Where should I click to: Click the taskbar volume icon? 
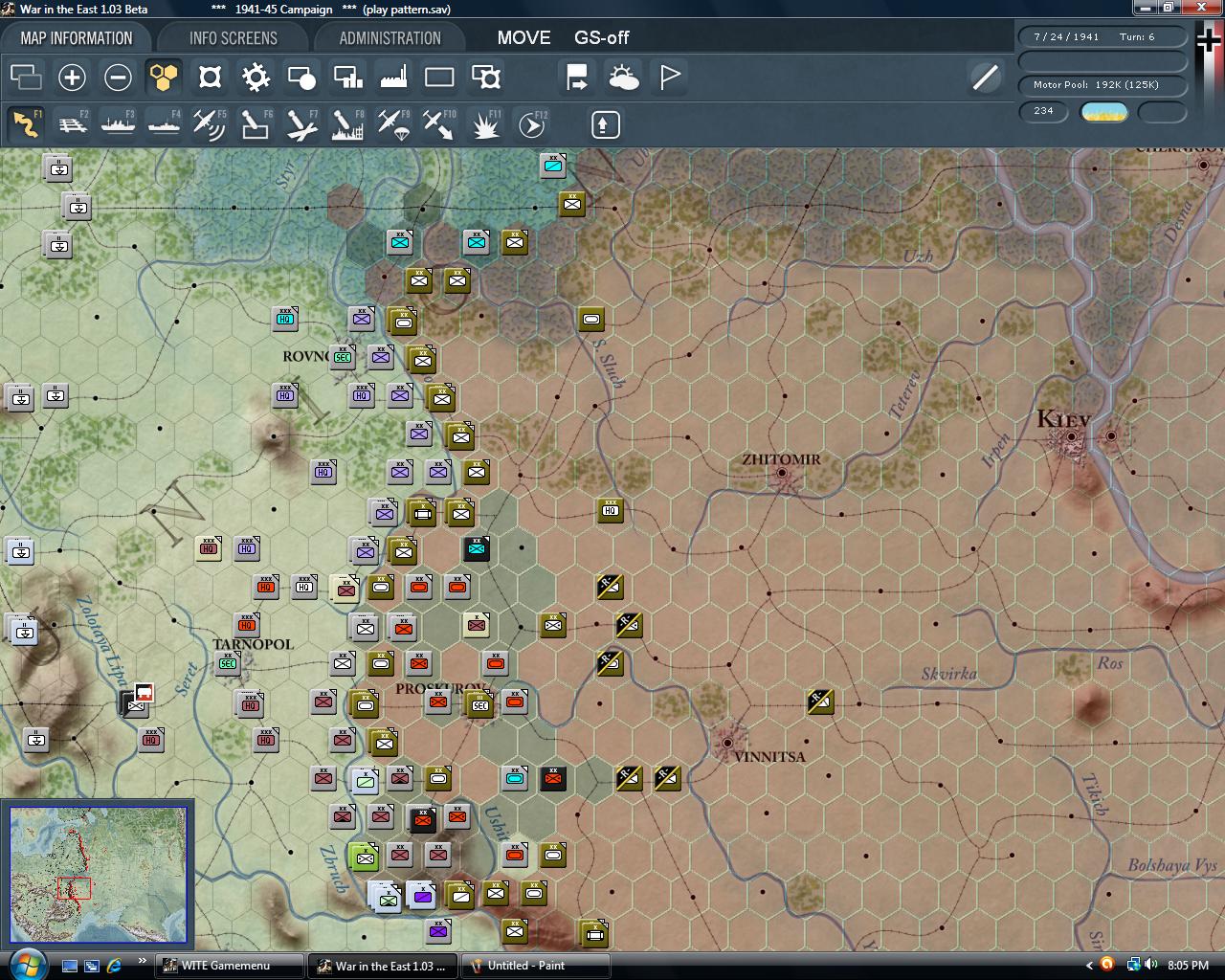point(1151,965)
